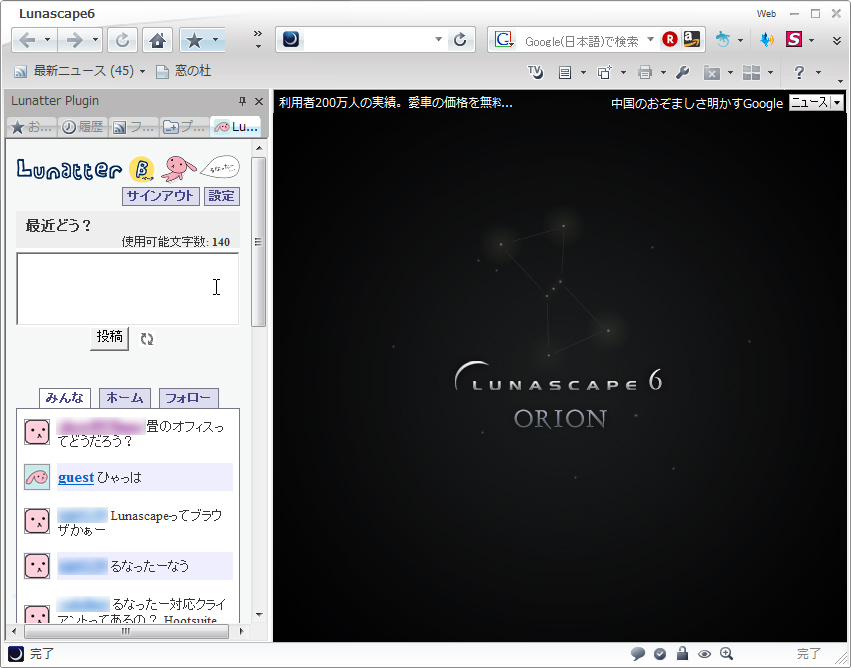Screen dimensions: 851x668
Task: Select the Amazon search icon
Action: (x=691, y=40)
